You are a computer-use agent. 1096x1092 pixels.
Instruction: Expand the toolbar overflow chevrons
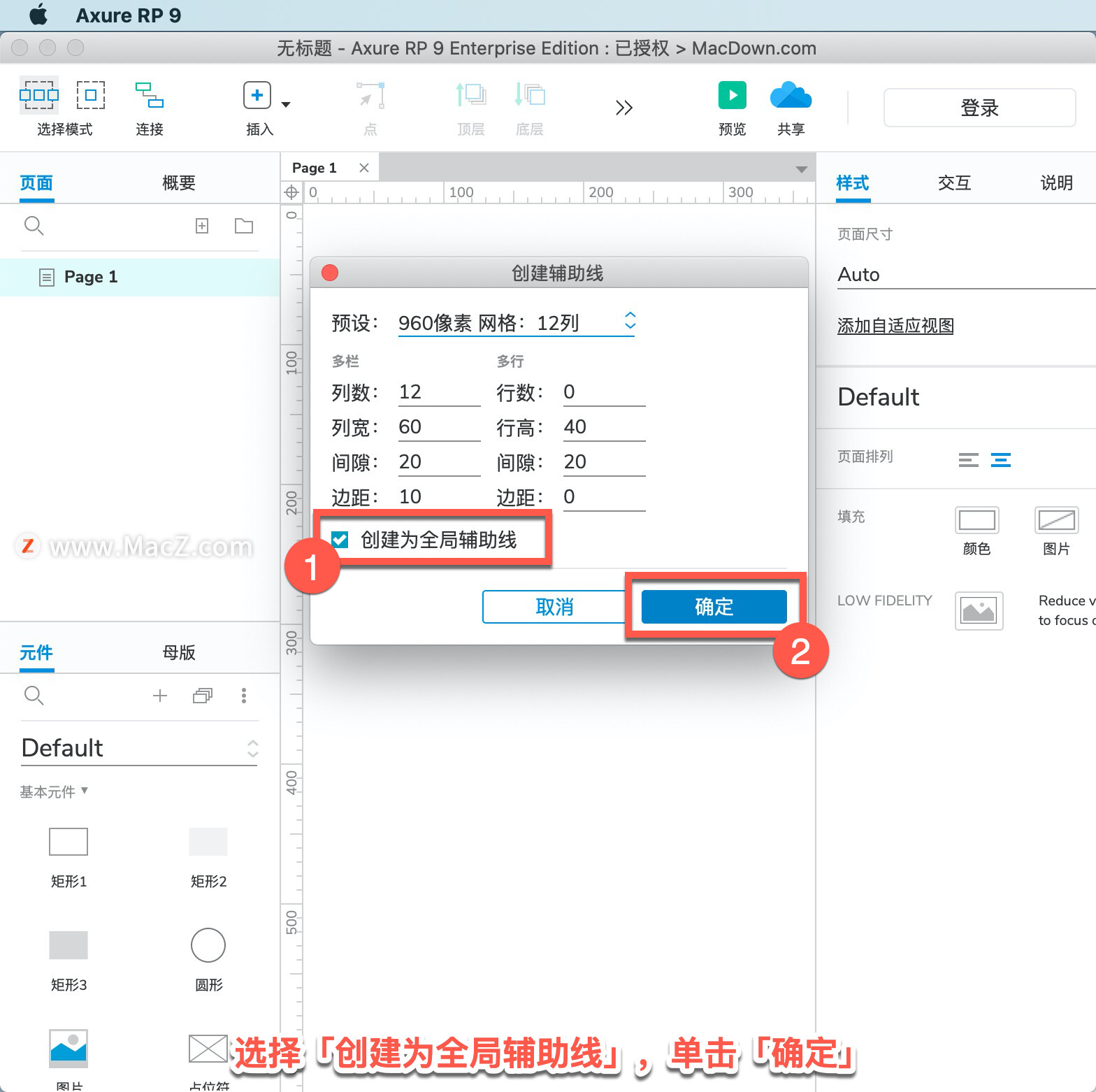point(624,108)
